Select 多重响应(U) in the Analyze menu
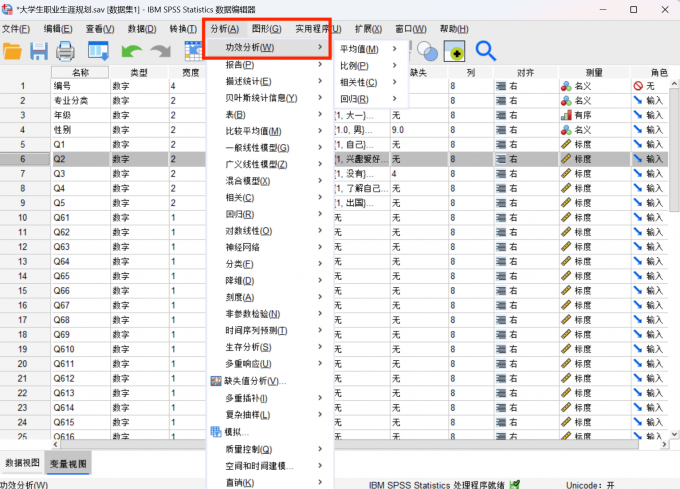 270,363
